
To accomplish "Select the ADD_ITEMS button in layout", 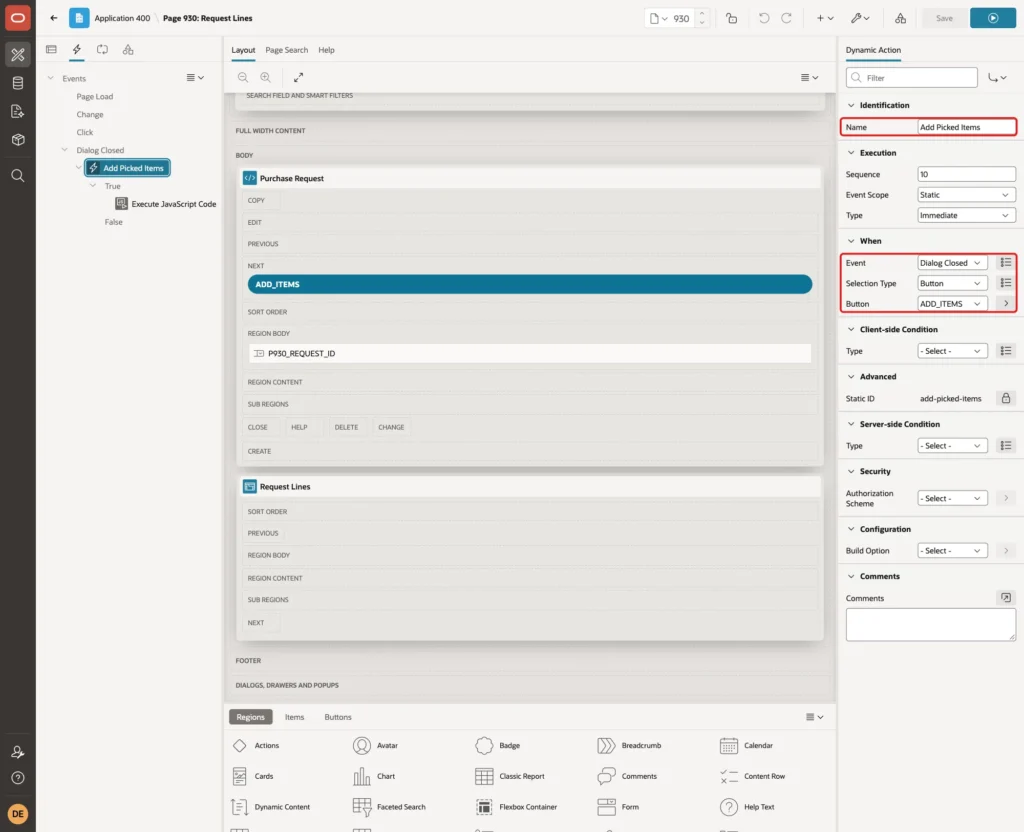I will click(x=530, y=284).
